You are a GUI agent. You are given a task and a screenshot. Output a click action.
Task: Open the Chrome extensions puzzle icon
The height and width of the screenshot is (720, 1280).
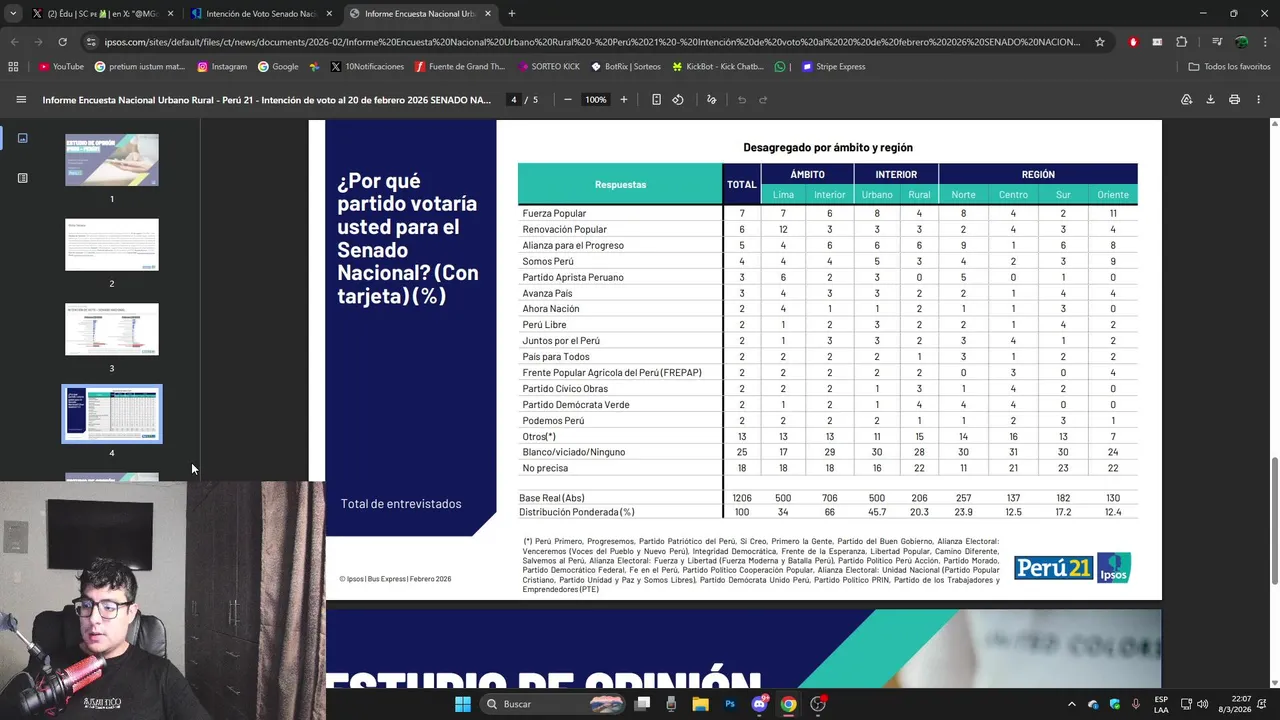[1181, 42]
